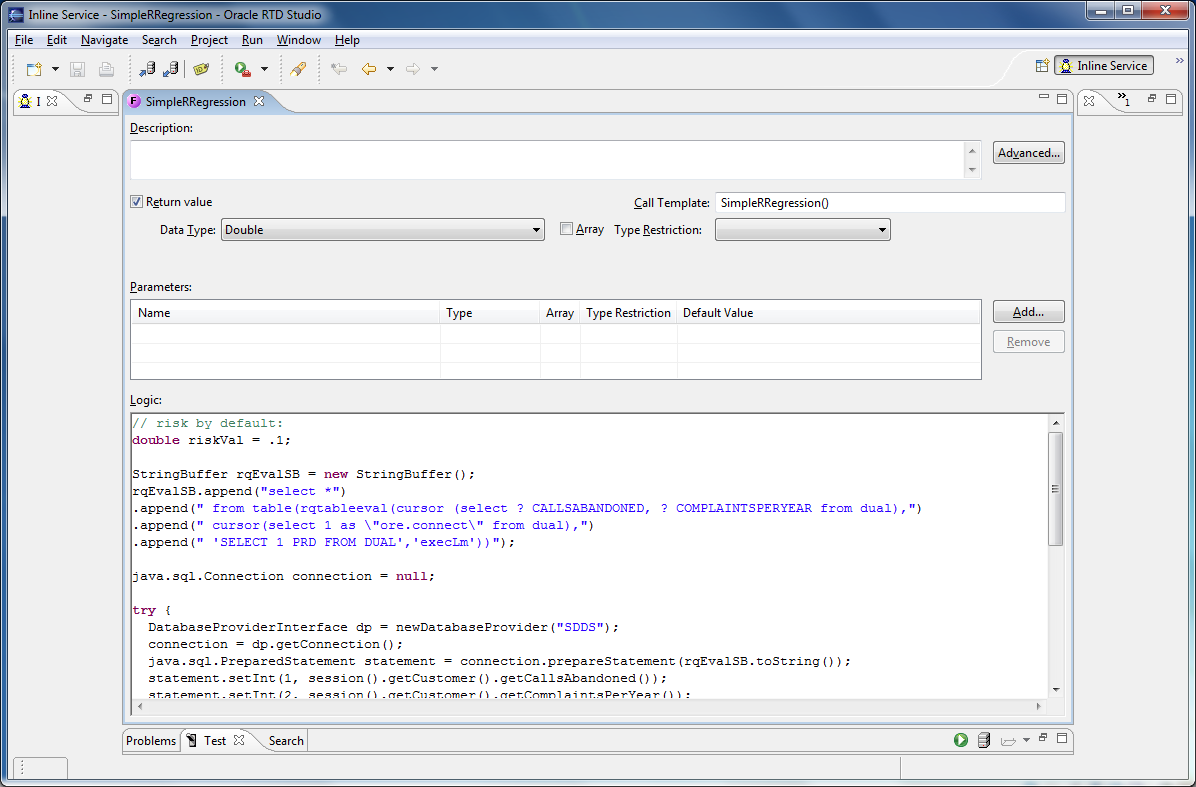
Task: Open the Forward history dropdown arrow
Action: point(434,69)
